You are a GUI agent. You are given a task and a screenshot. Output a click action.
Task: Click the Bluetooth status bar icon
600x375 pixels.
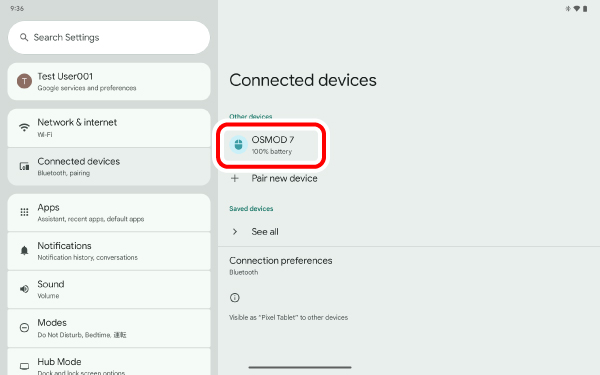point(568,9)
